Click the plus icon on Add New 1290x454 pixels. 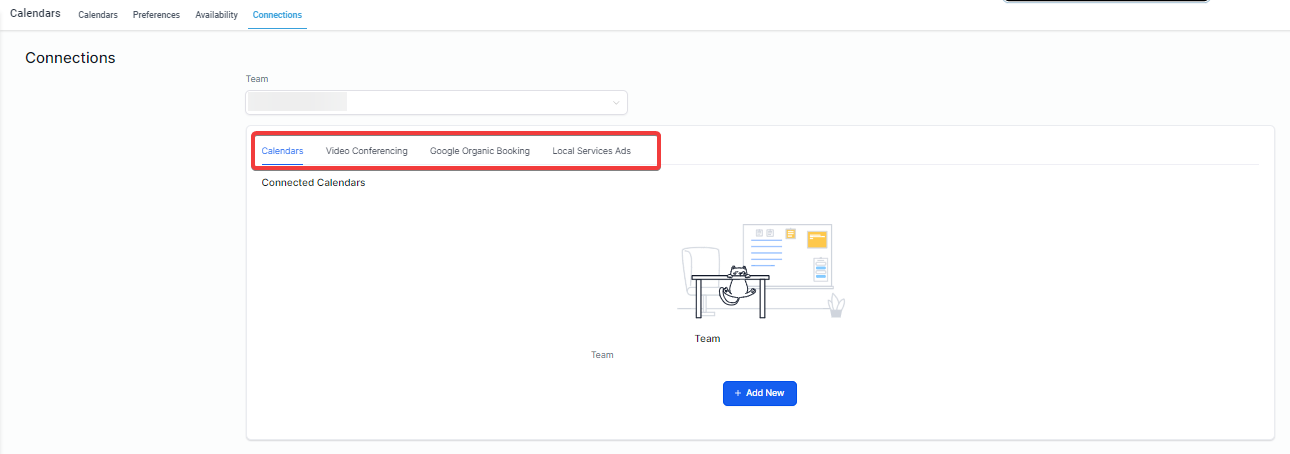[x=738, y=394]
